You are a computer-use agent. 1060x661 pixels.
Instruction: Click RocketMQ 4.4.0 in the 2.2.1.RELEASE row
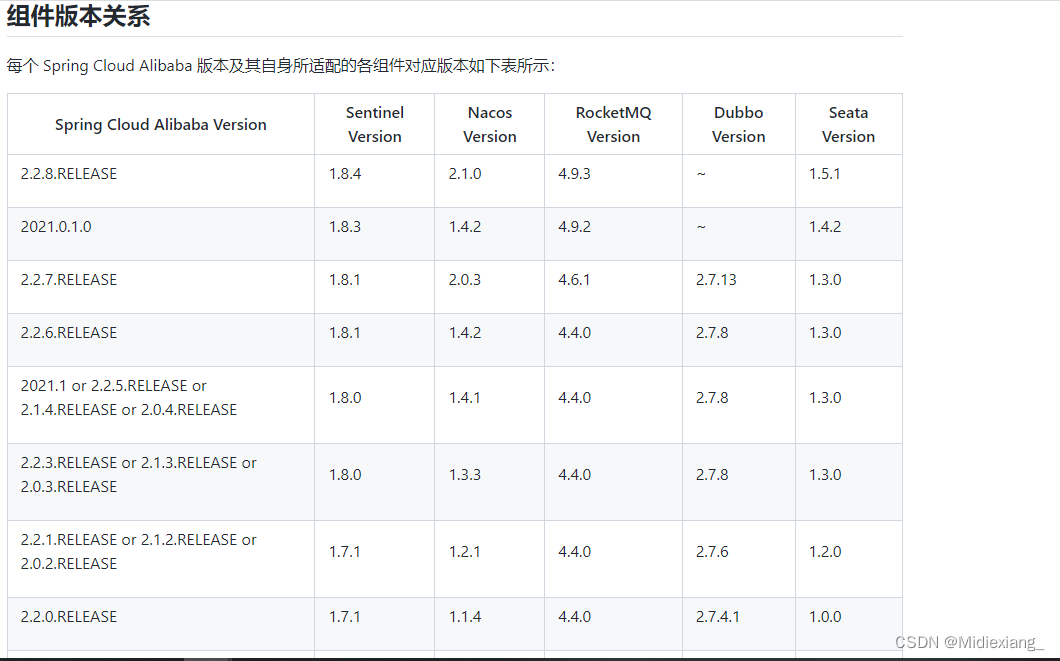click(x=575, y=552)
